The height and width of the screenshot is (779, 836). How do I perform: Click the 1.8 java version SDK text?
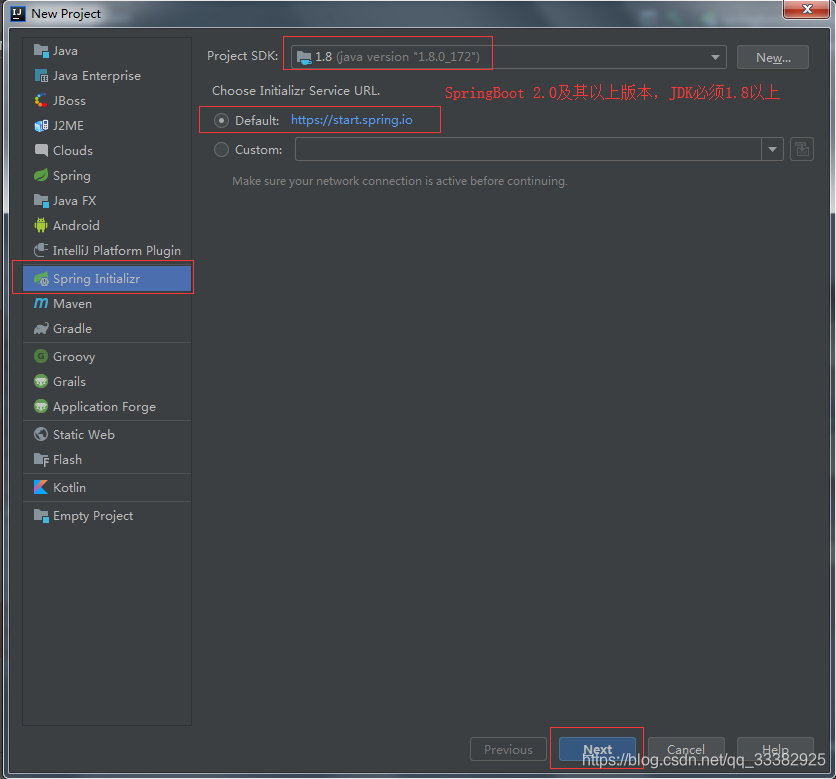point(397,57)
